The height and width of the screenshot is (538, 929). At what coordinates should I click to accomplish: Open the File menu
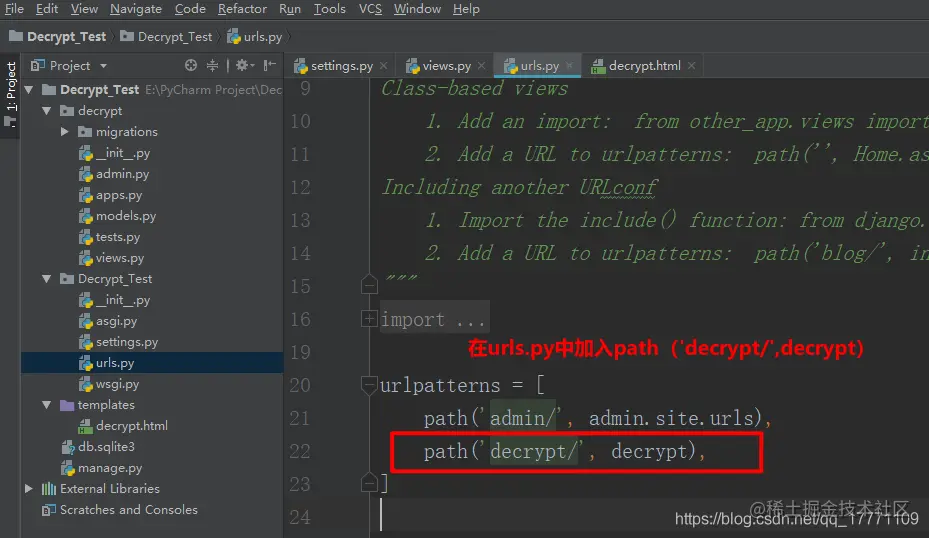tap(14, 9)
